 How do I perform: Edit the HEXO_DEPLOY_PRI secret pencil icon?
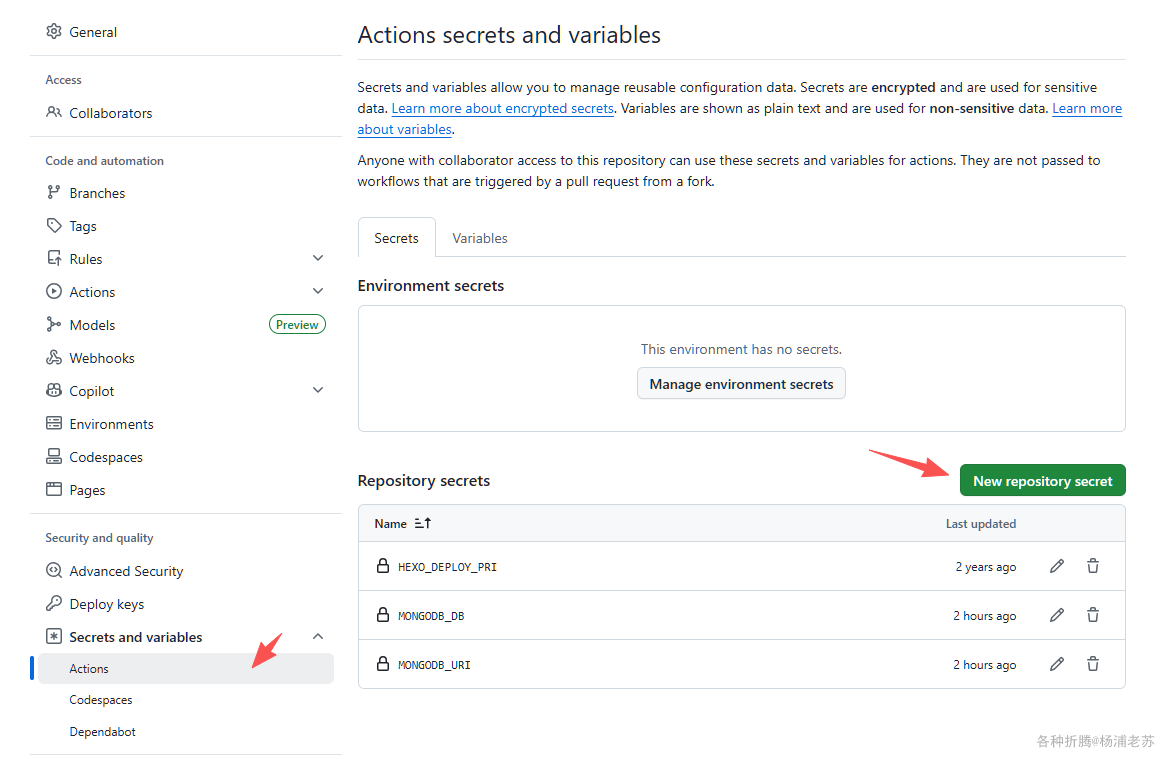(1057, 566)
